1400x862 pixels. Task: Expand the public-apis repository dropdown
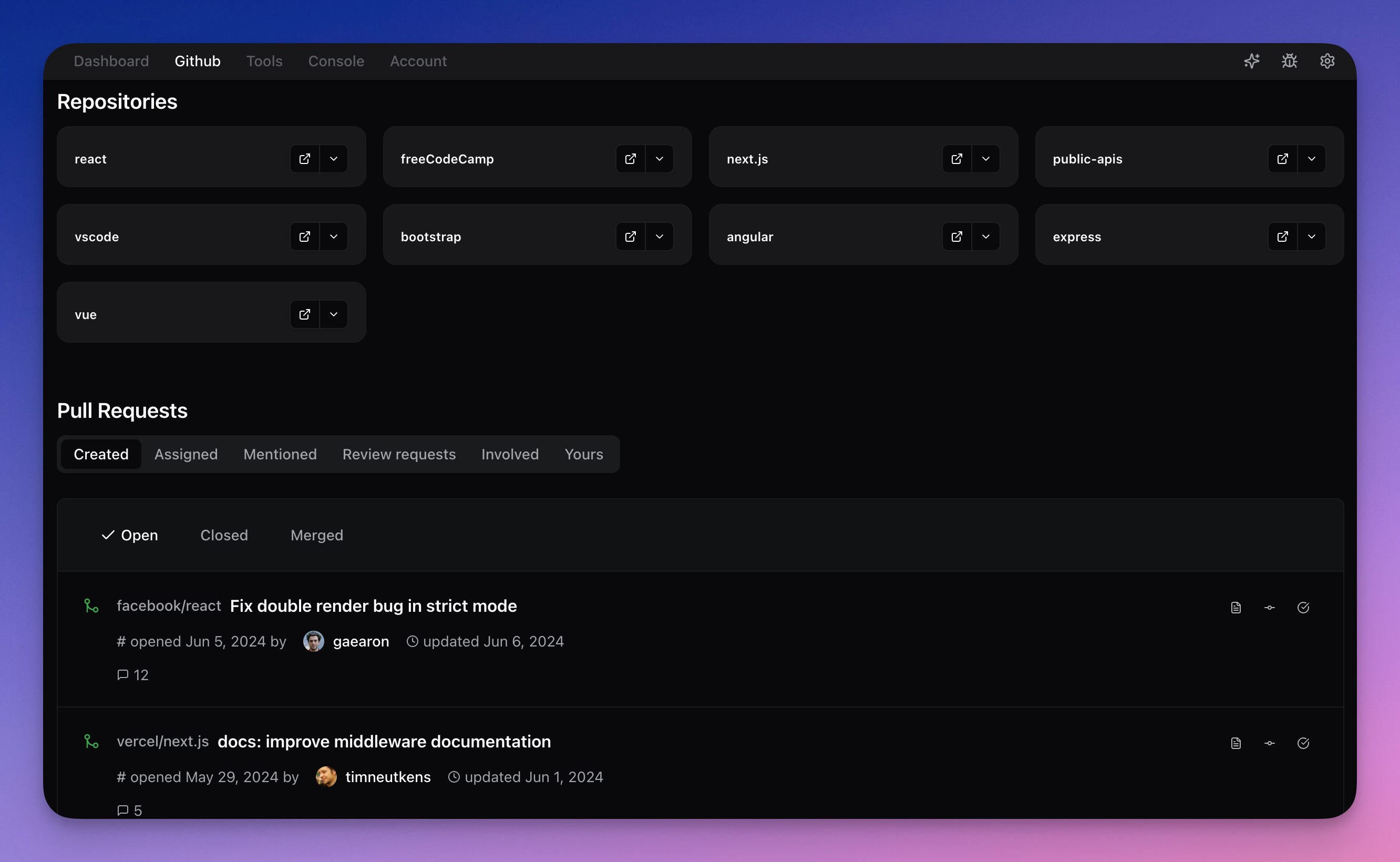click(x=1312, y=159)
